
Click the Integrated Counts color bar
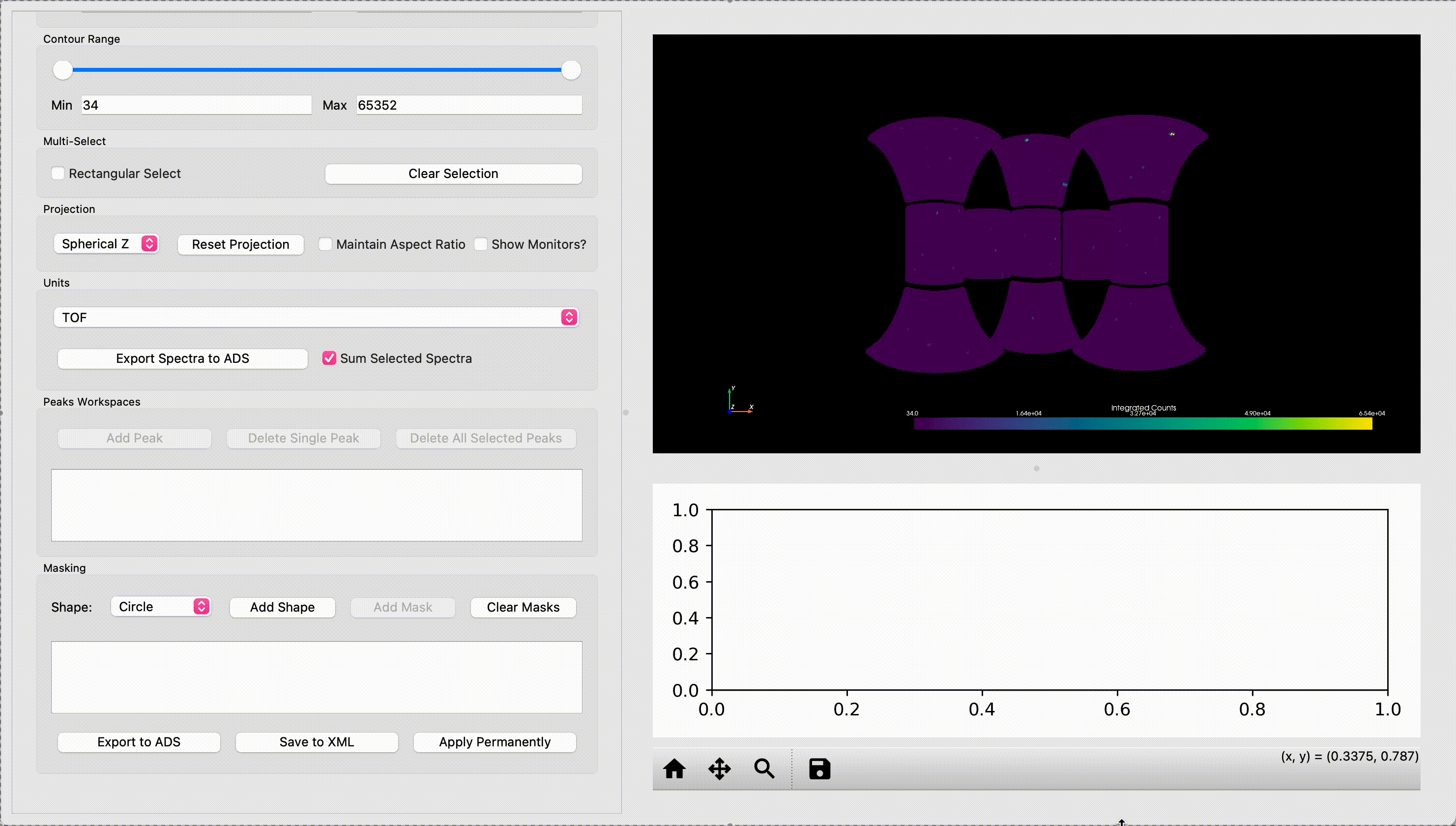pyautogui.click(x=1142, y=423)
